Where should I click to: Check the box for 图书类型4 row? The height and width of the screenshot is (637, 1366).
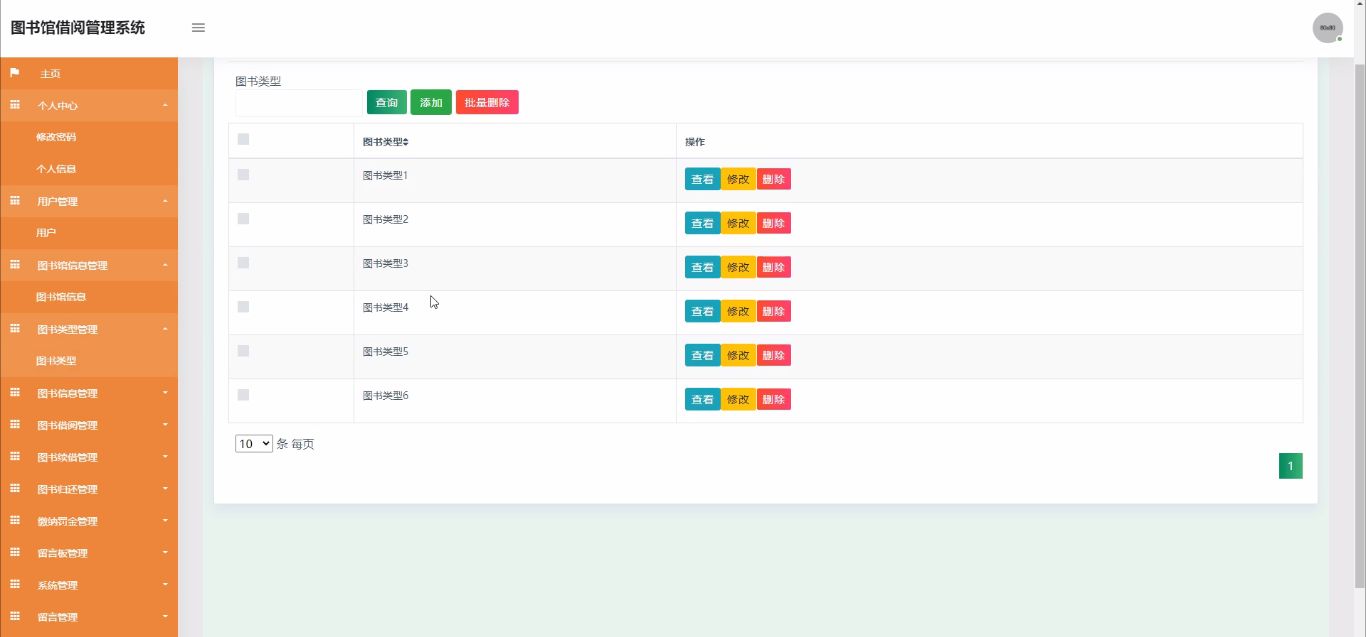(x=243, y=306)
